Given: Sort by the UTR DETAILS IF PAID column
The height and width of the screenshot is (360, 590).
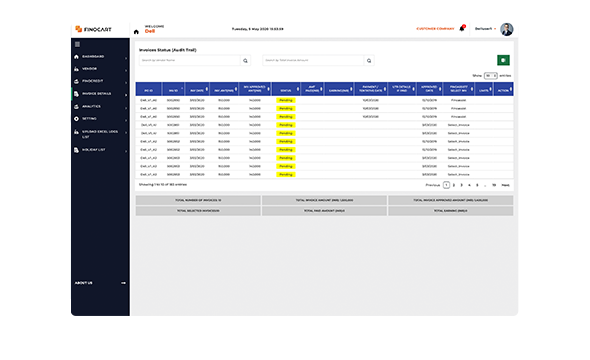Looking at the screenshot, I should pos(402,89).
